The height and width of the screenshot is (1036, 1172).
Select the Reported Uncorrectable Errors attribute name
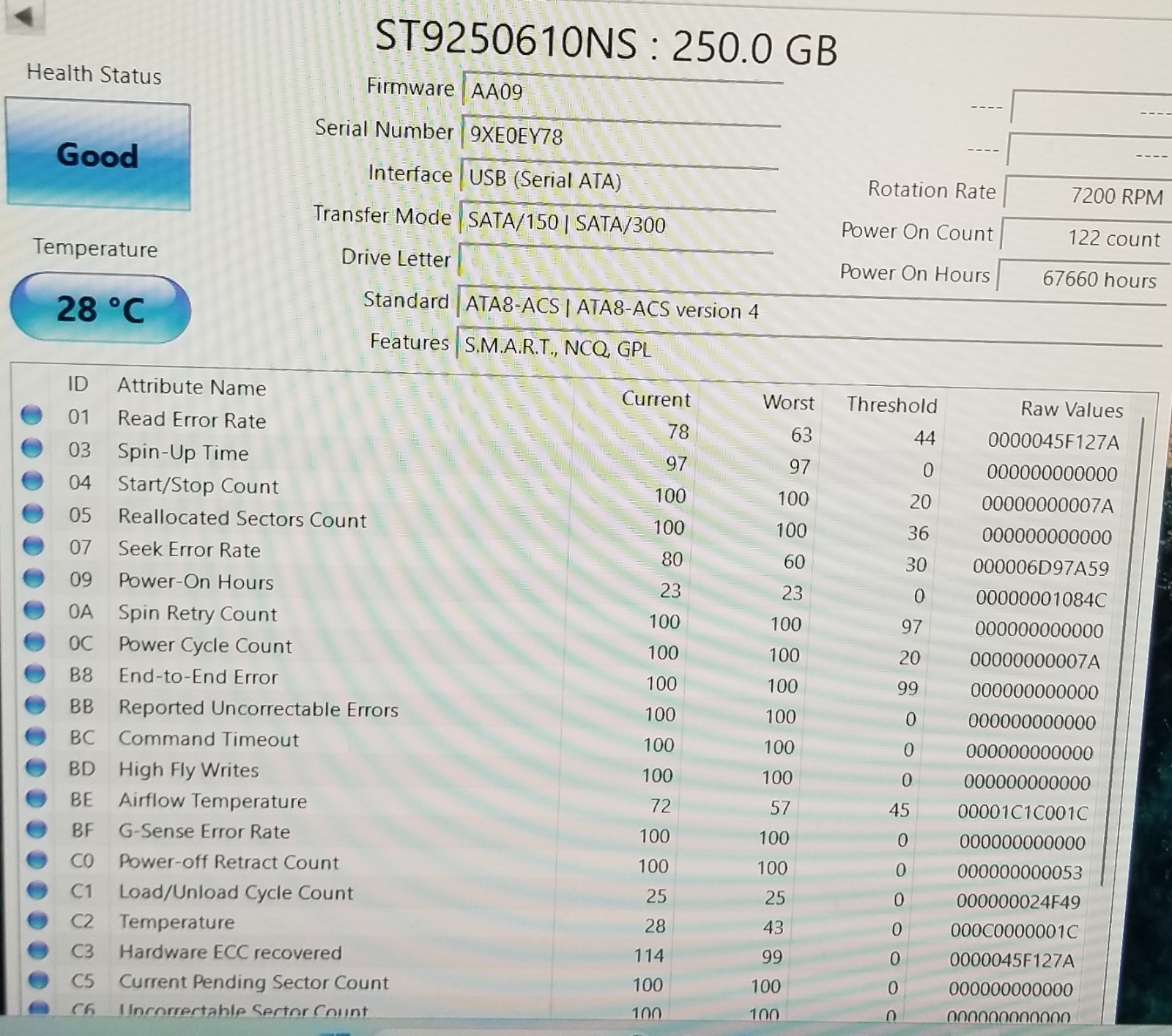(259, 708)
